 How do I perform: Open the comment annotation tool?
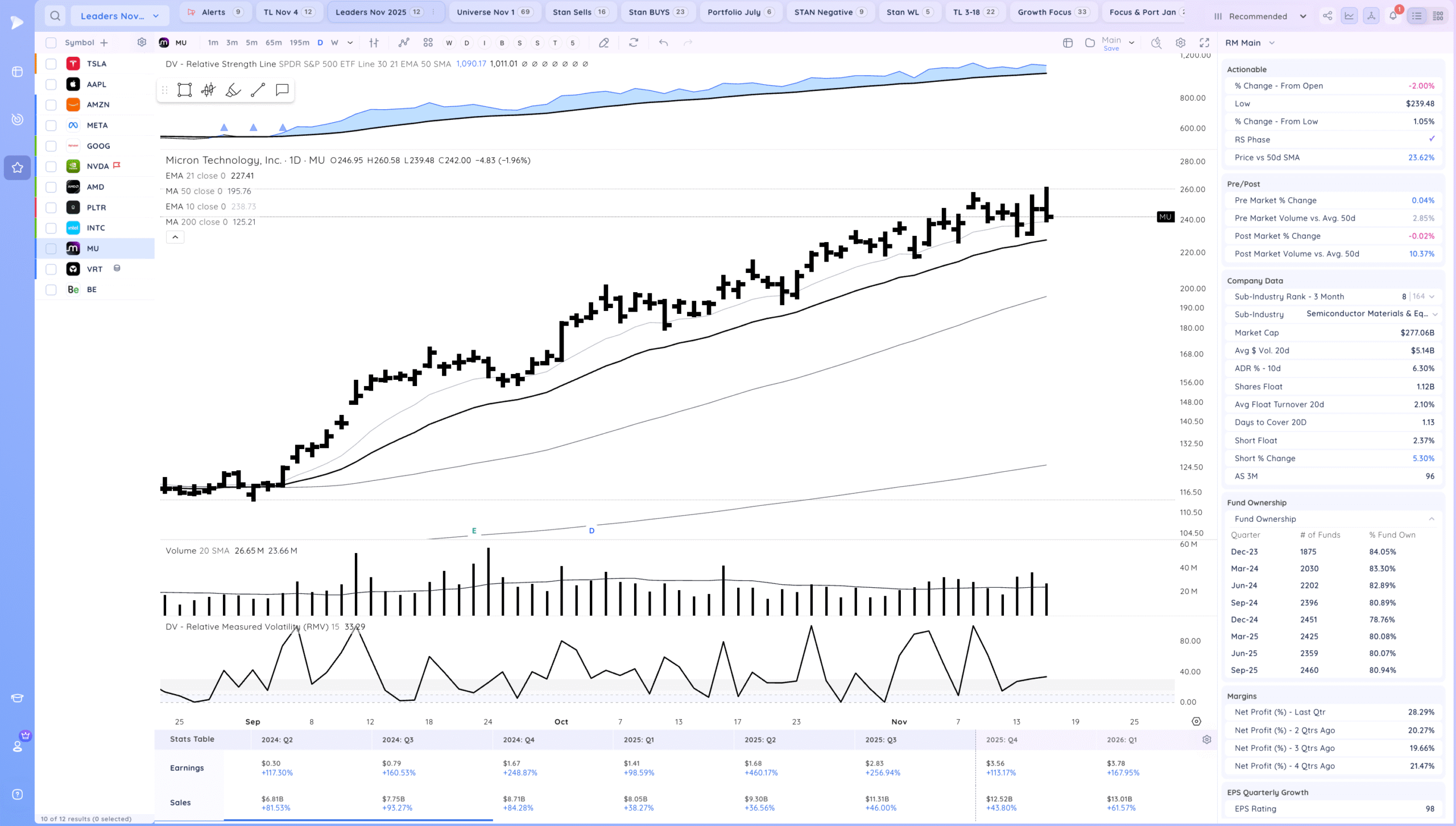click(x=282, y=90)
